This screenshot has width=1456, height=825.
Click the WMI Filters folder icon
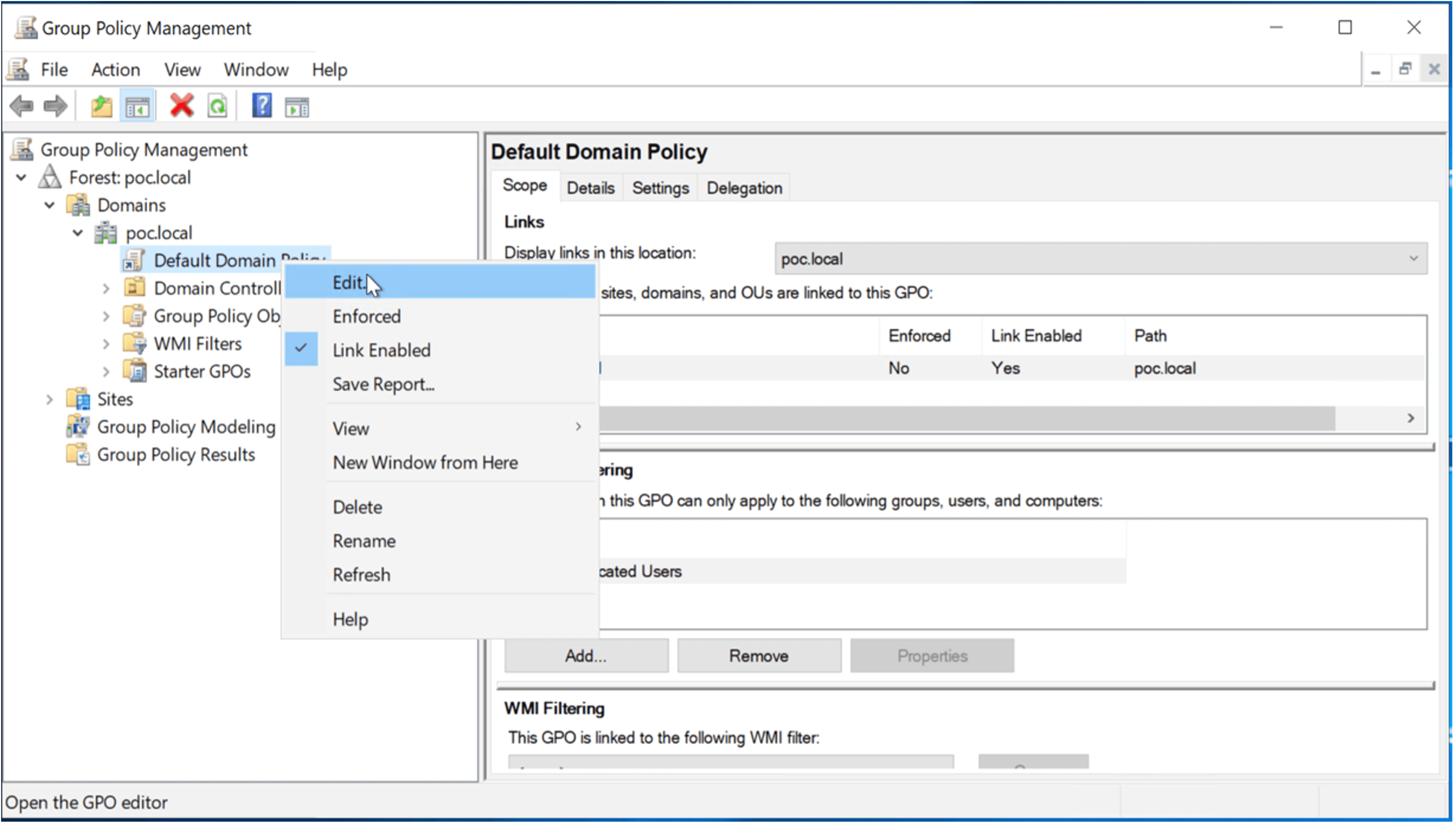(134, 343)
